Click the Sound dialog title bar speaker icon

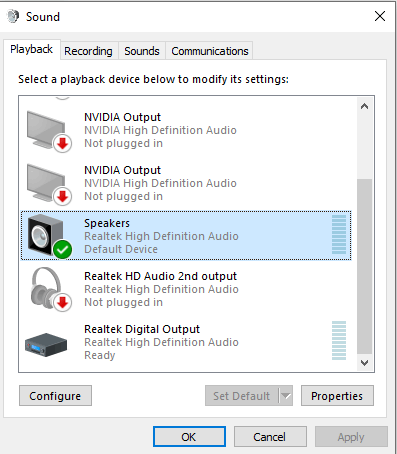(13, 16)
